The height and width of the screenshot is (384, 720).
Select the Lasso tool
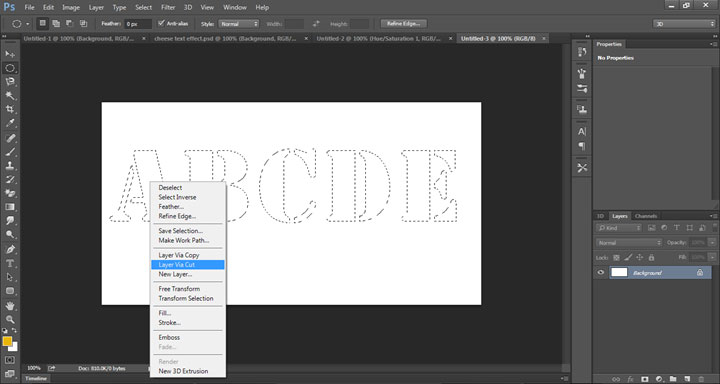(10, 82)
